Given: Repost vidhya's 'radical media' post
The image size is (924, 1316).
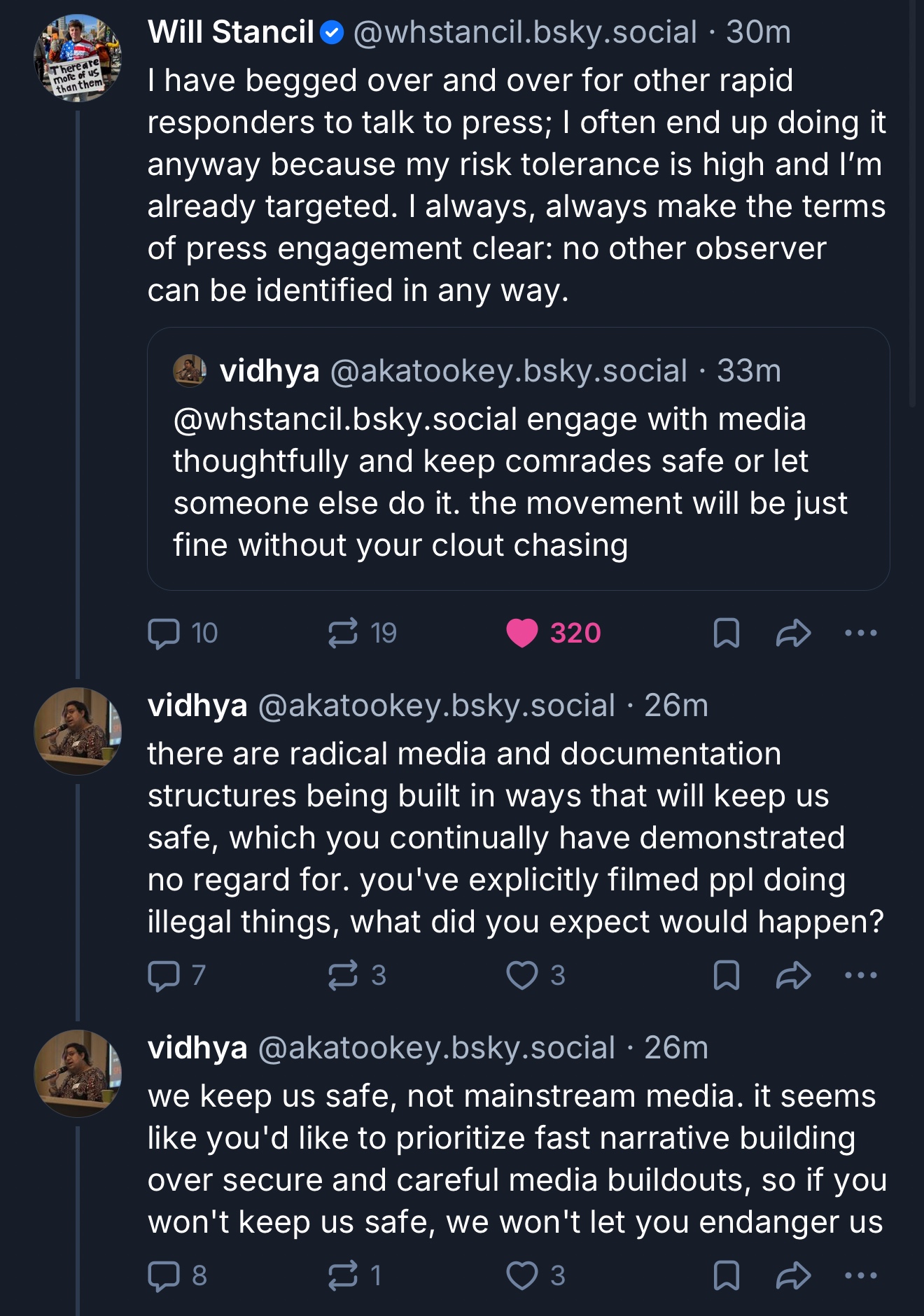Looking at the screenshot, I should (343, 975).
